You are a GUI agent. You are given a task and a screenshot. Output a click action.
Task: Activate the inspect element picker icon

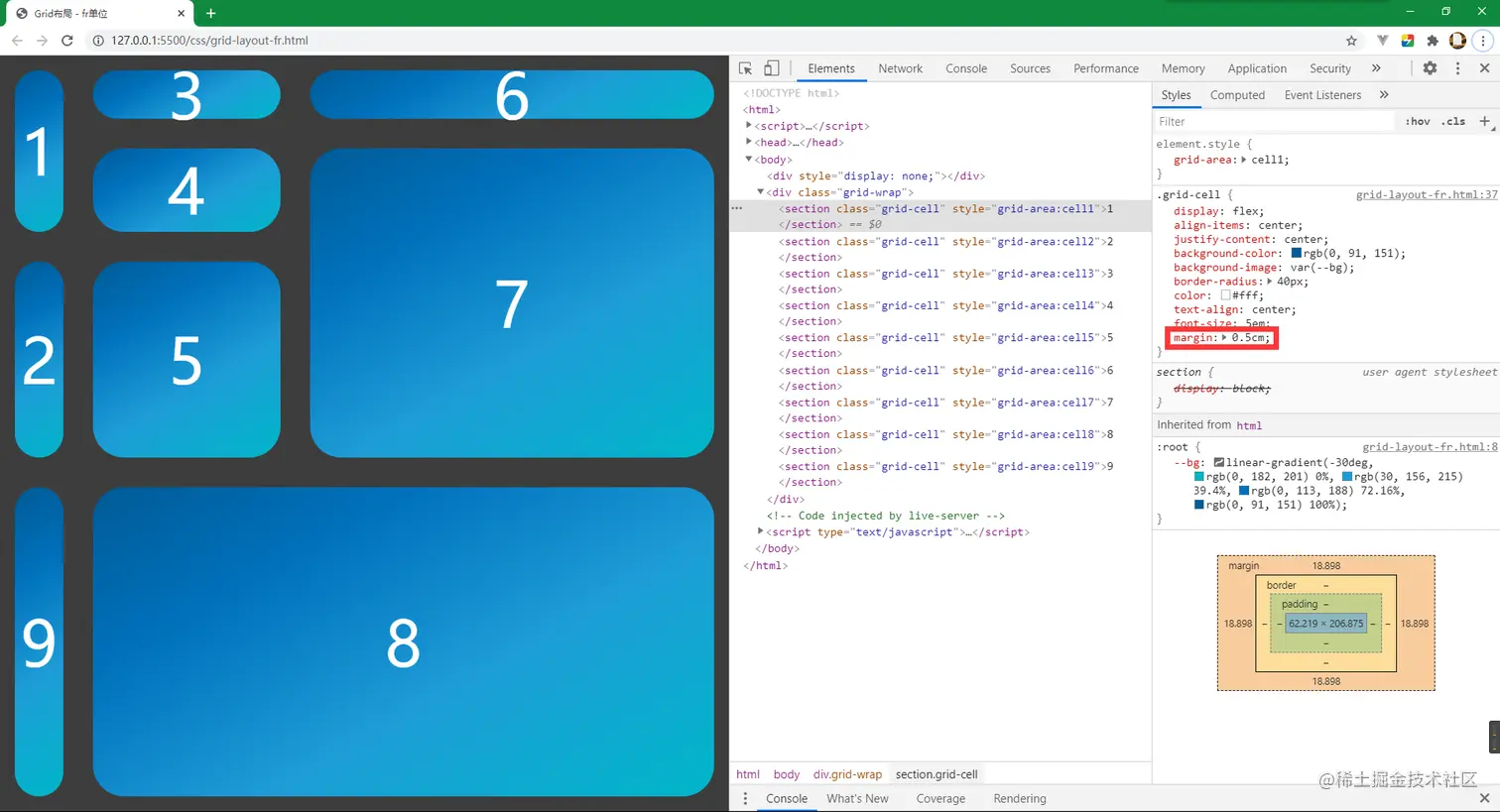745,68
